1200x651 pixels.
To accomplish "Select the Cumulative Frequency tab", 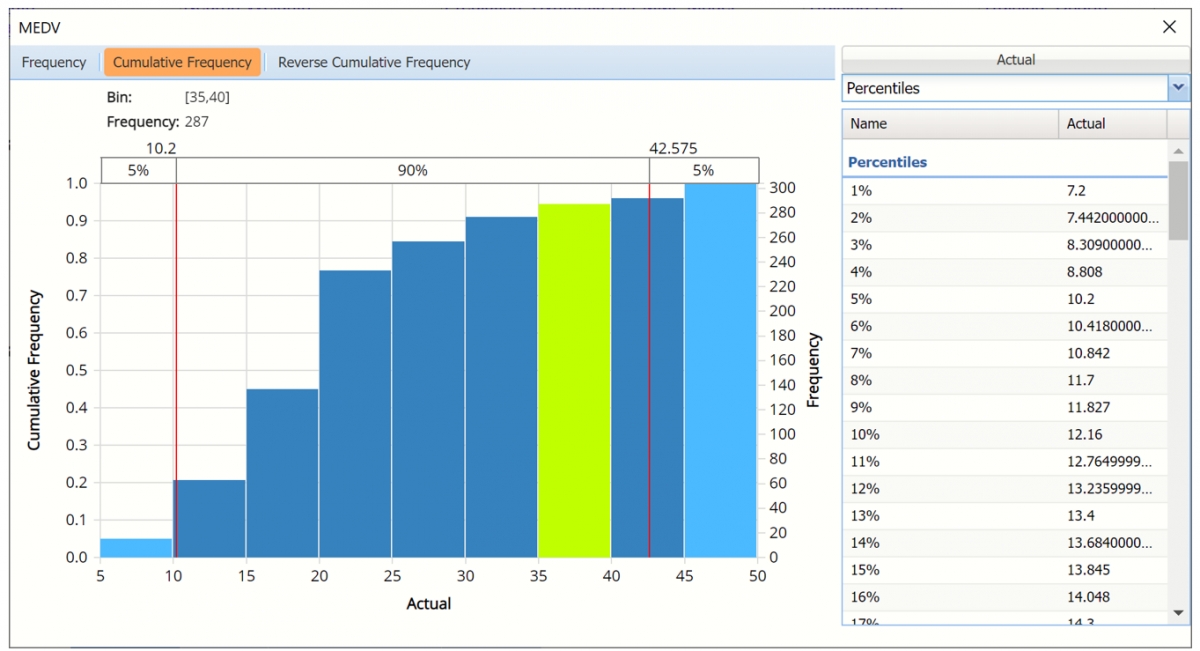I will [182, 62].
